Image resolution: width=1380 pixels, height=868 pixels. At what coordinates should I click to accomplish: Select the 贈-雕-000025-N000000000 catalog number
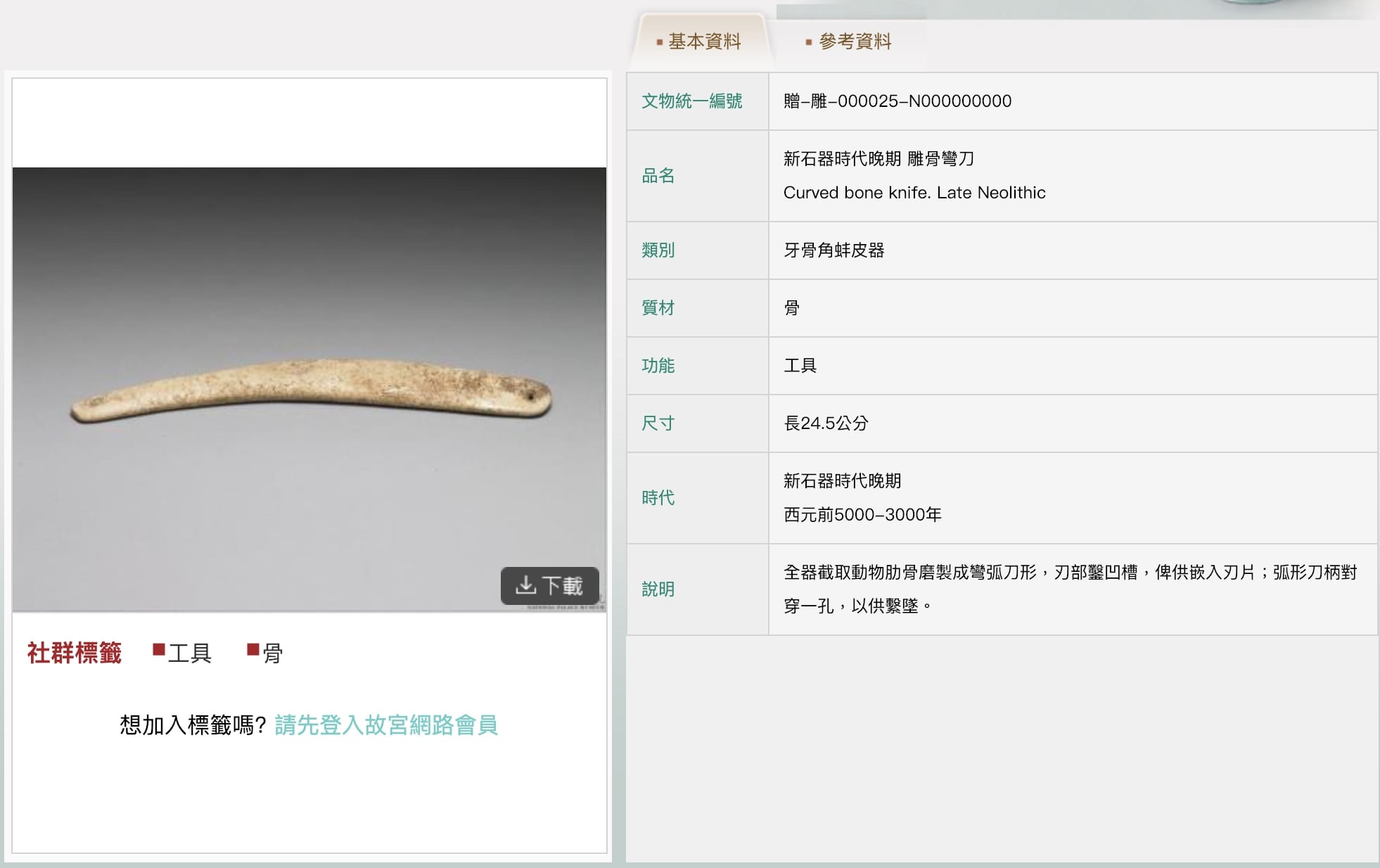click(897, 101)
